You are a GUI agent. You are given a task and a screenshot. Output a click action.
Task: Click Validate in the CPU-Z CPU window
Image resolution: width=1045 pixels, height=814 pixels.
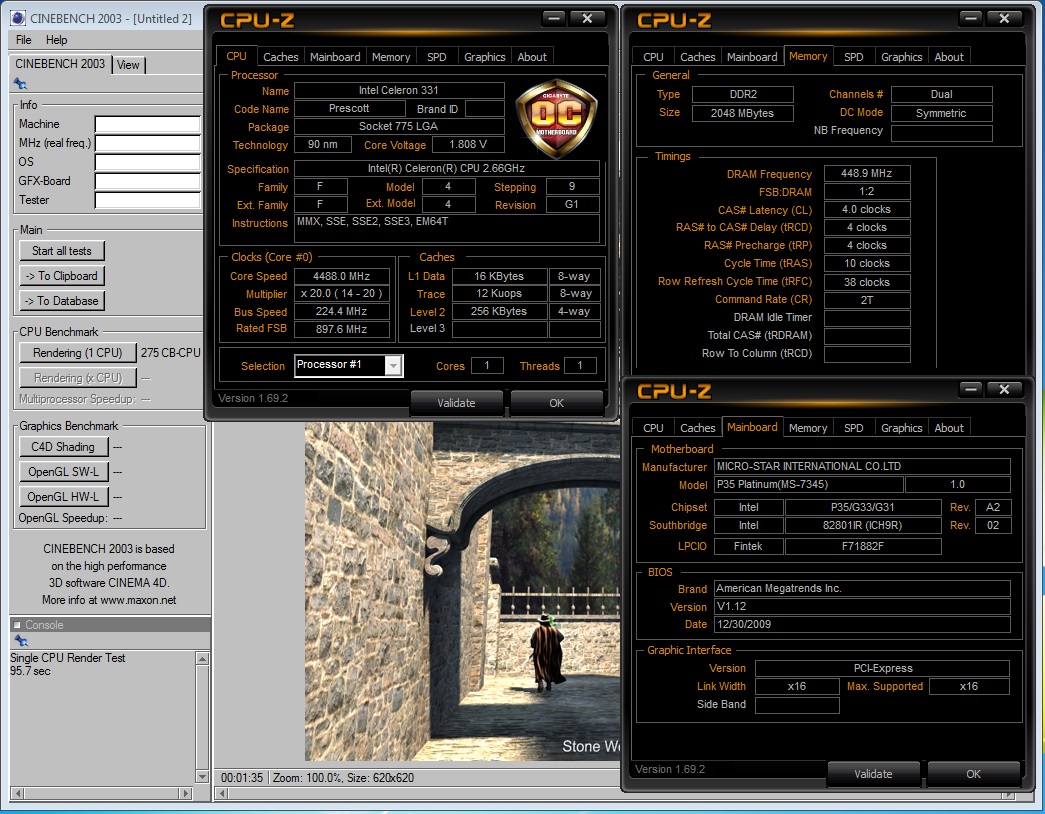tap(457, 403)
